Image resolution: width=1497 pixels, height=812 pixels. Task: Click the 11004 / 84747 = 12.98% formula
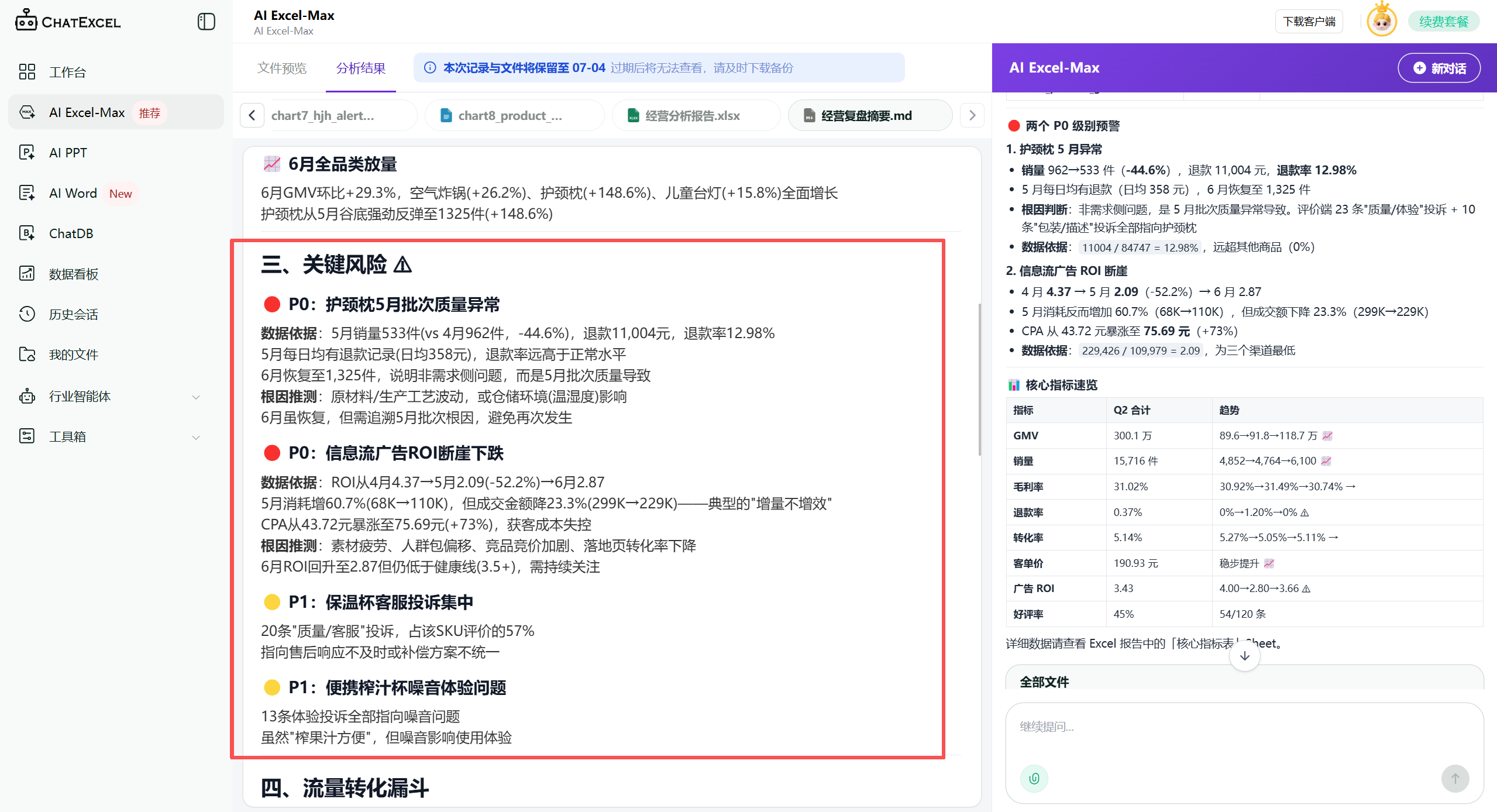point(1140,247)
